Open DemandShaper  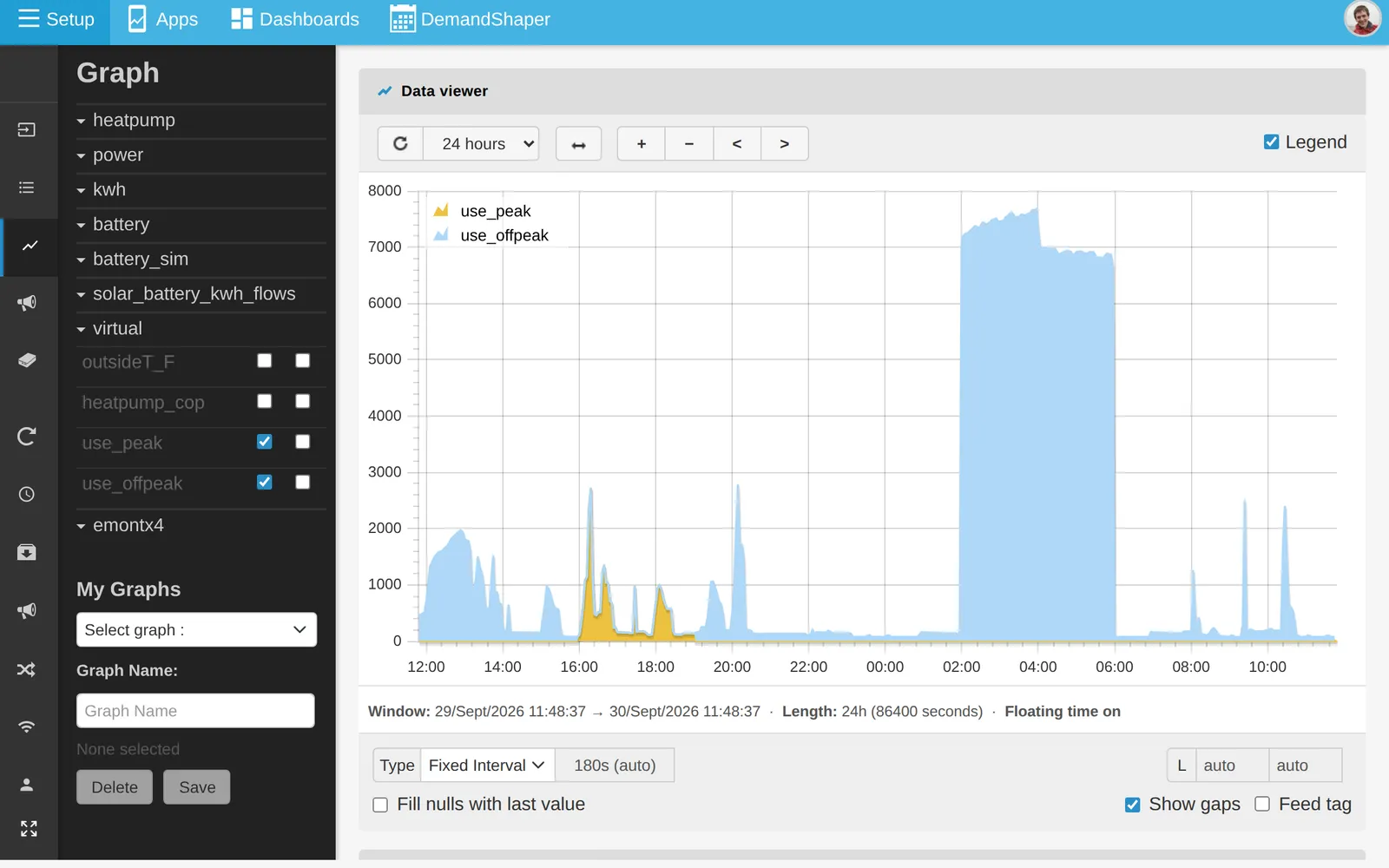click(x=470, y=19)
